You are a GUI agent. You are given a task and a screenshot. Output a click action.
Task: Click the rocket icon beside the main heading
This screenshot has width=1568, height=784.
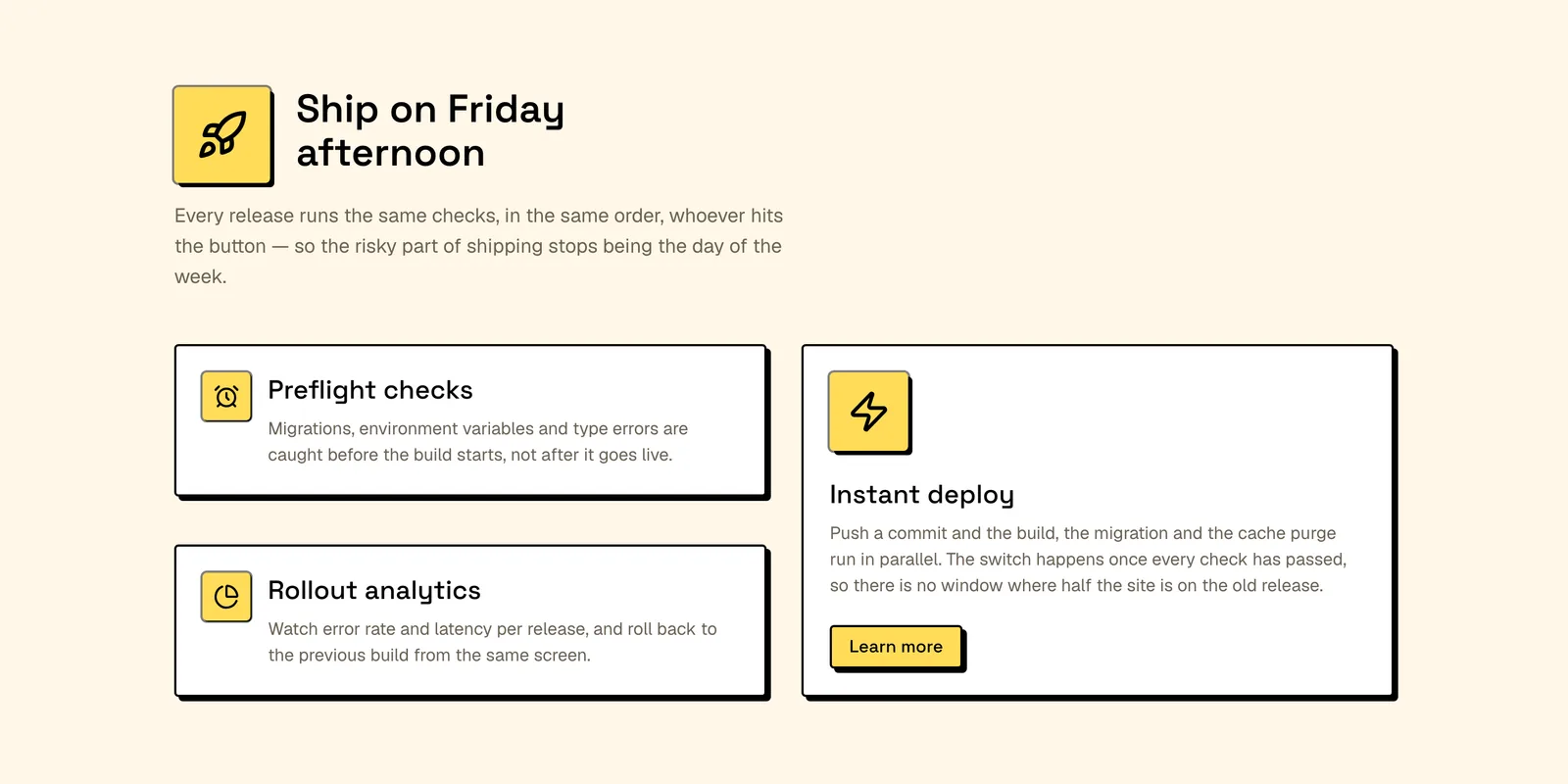click(x=222, y=134)
